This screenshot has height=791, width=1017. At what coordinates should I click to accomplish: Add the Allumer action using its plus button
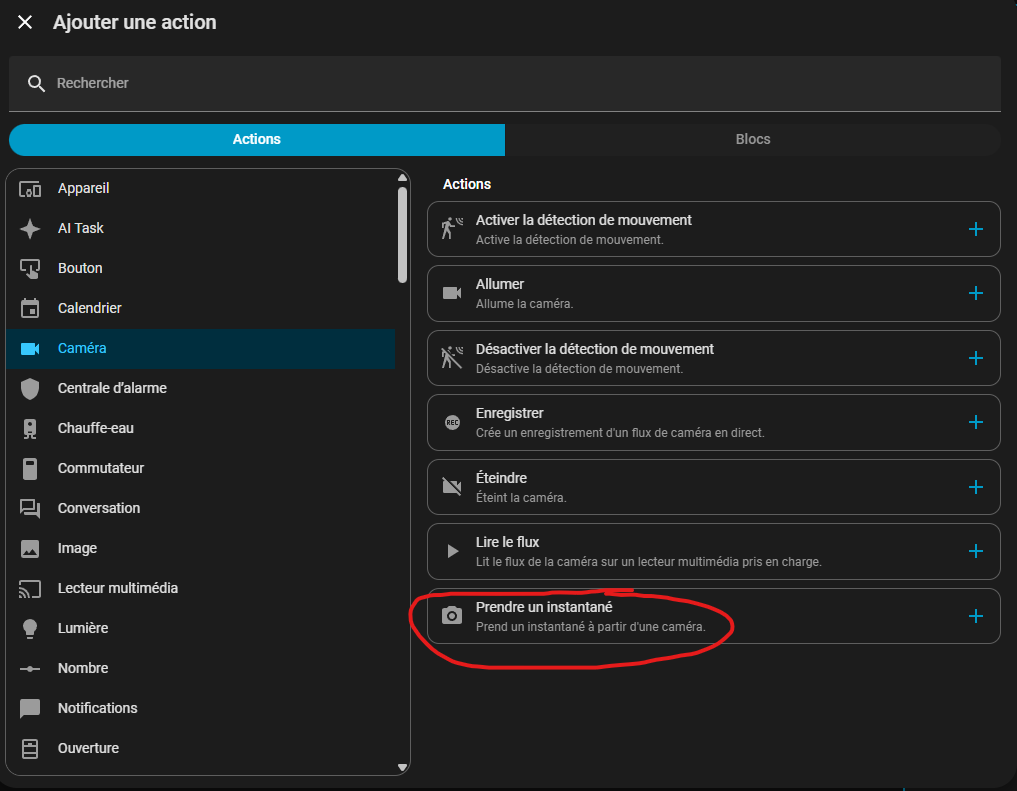click(976, 293)
